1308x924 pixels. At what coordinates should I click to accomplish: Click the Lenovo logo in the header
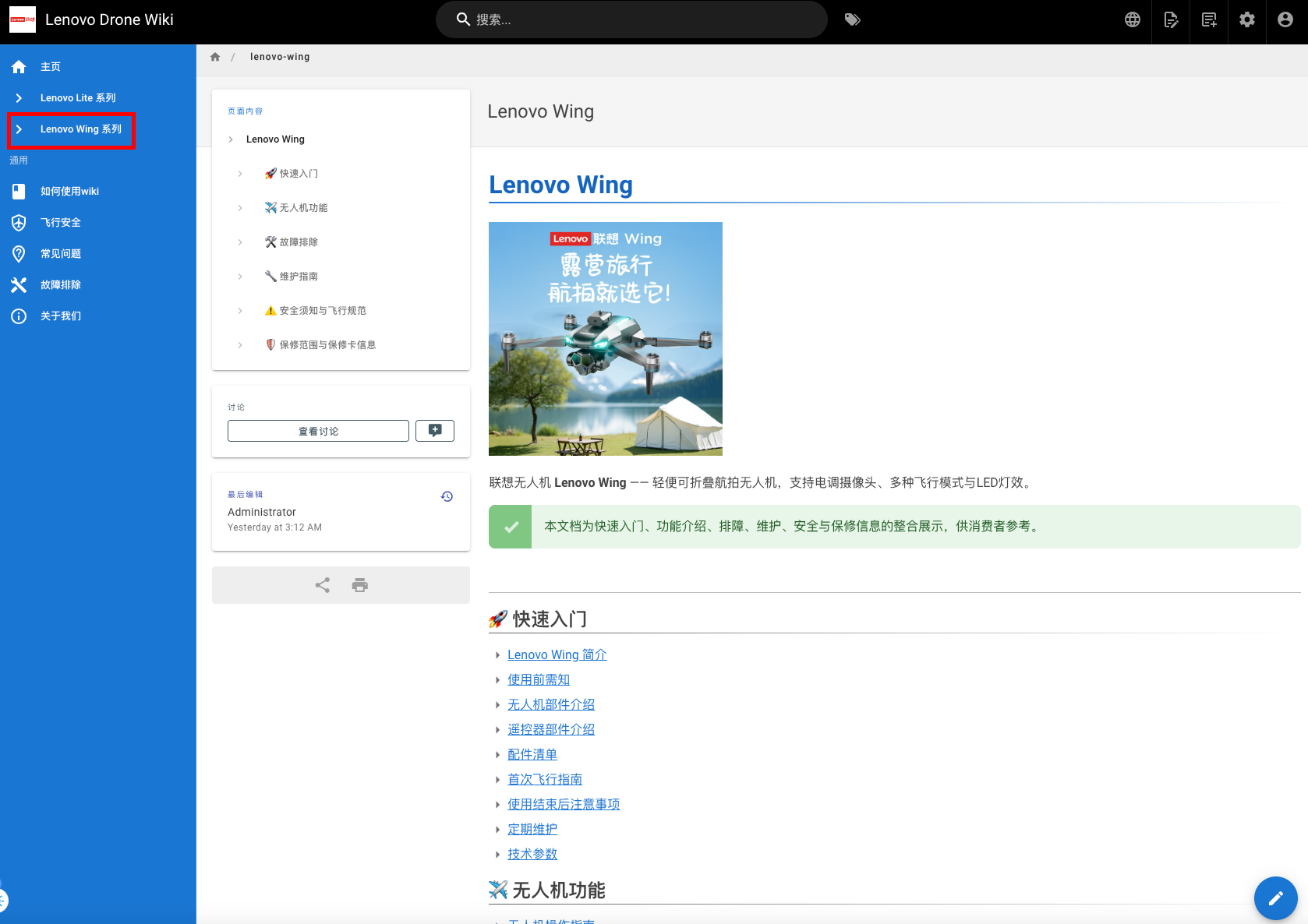coord(23,19)
